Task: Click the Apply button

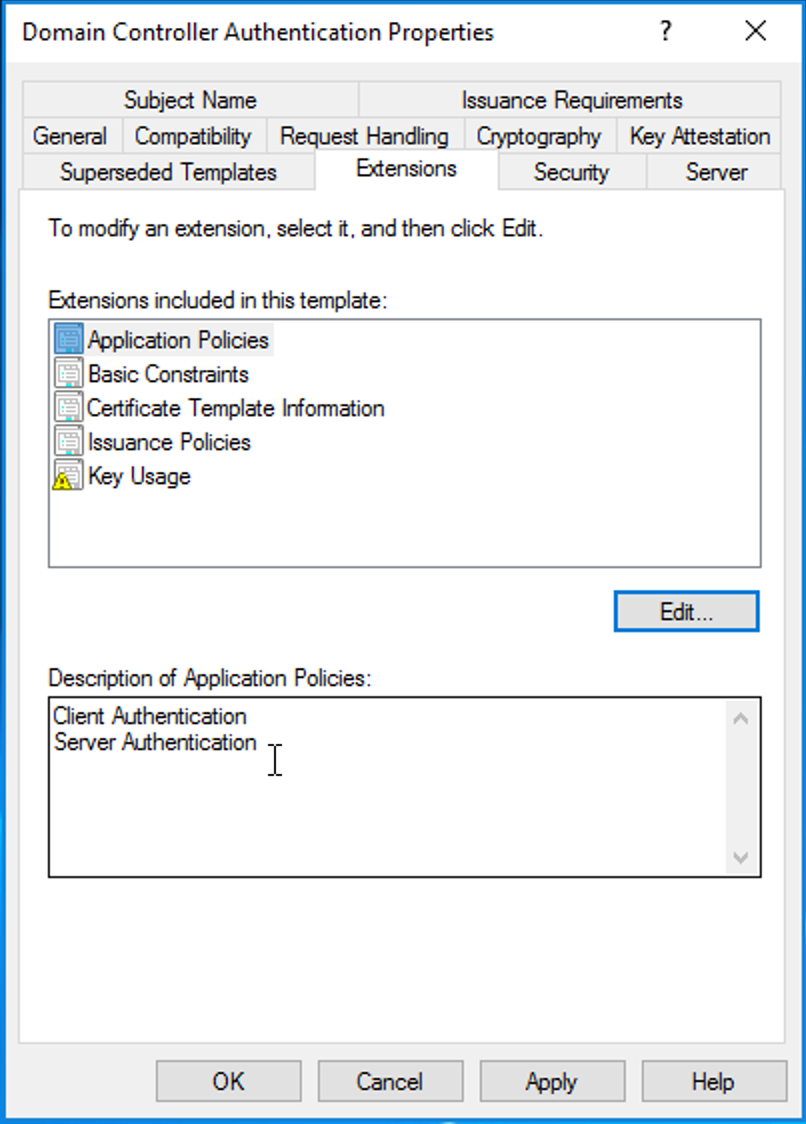Action: [x=551, y=1081]
